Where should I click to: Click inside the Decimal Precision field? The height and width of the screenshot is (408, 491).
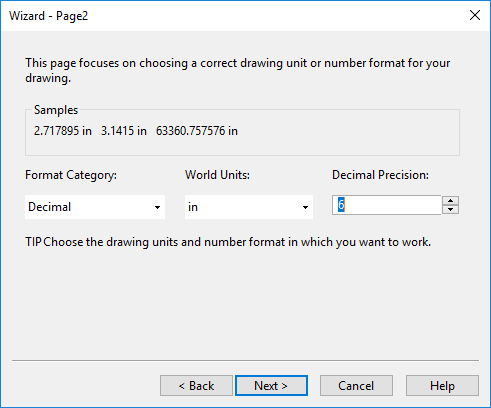[387, 205]
